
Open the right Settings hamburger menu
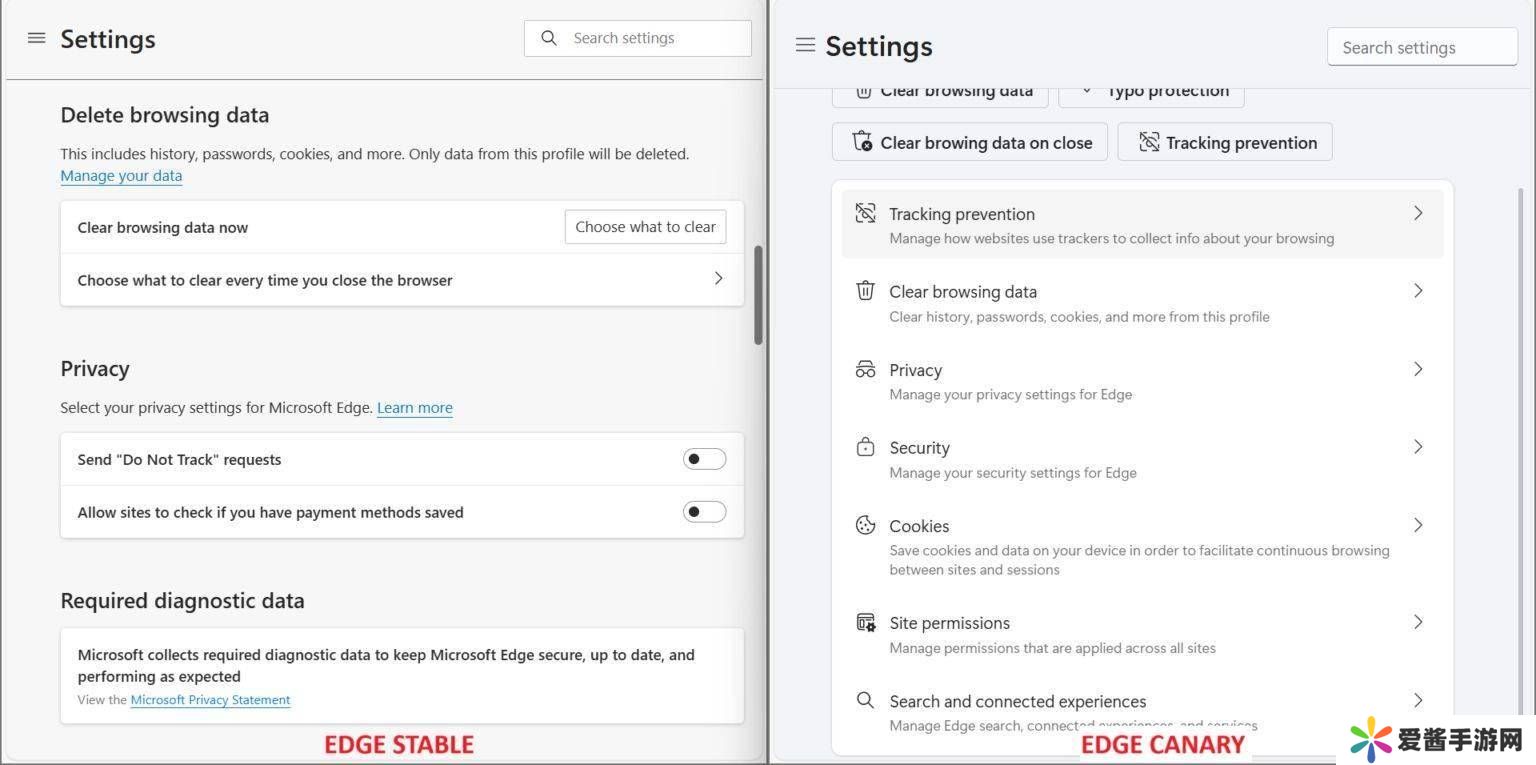click(x=805, y=45)
